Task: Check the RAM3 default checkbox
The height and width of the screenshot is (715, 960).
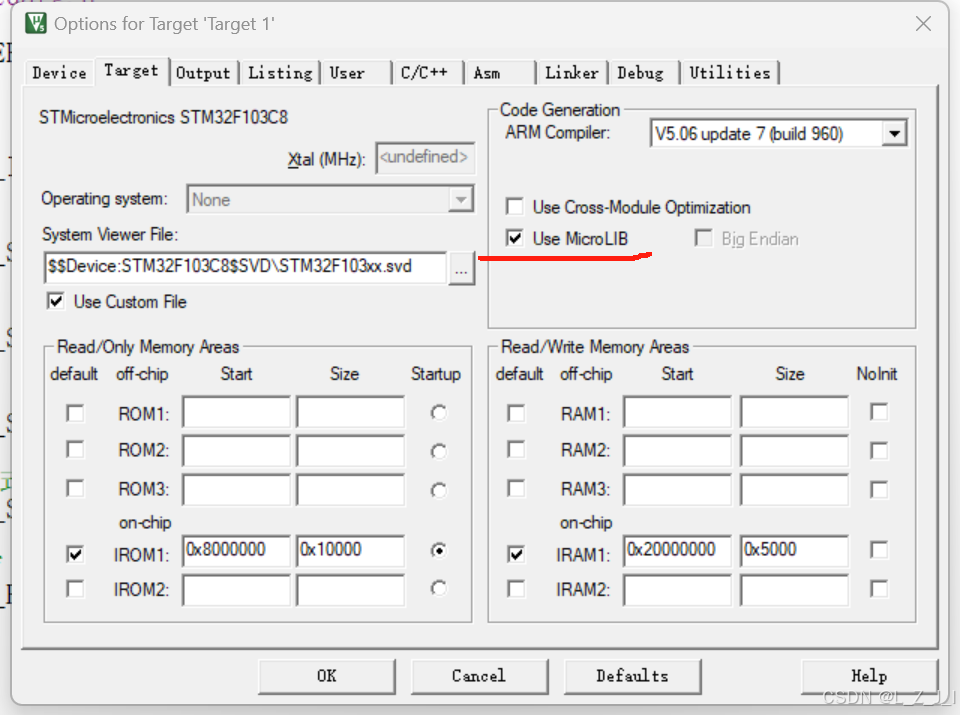Action: tap(516, 489)
